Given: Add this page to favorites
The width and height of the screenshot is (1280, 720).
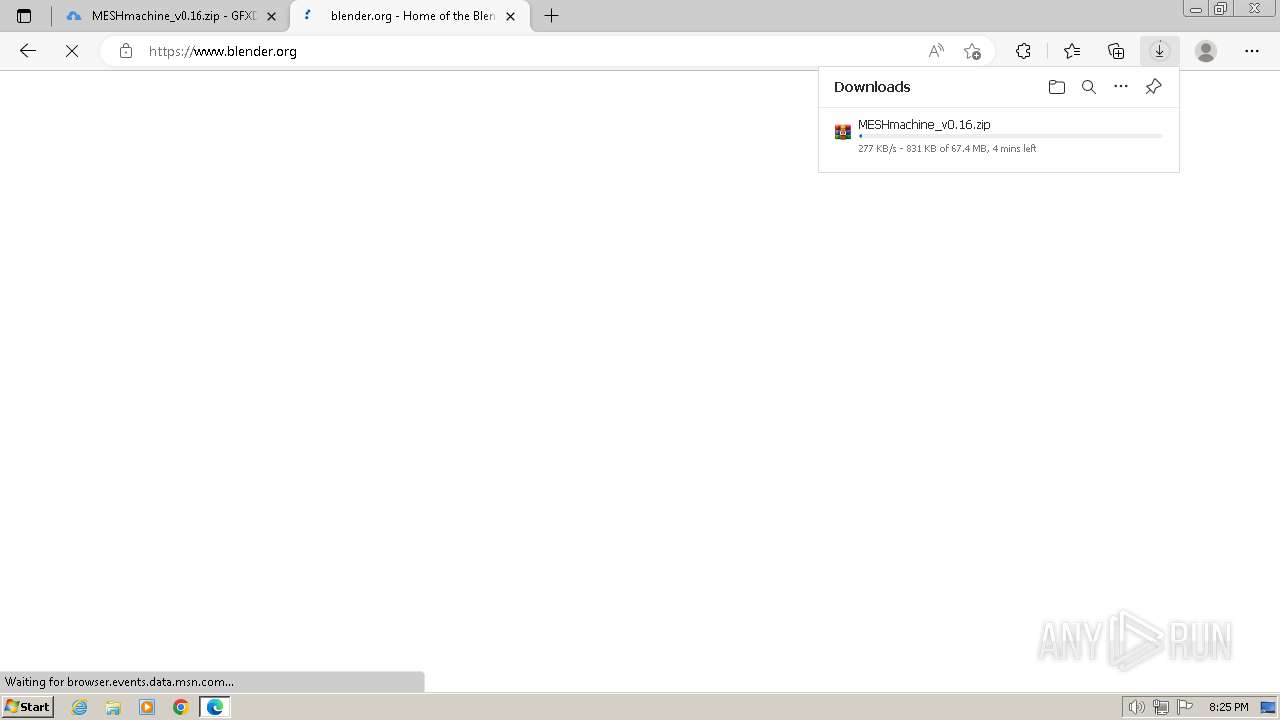Looking at the screenshot, I should pyautogui.click(x=972, y=51).
